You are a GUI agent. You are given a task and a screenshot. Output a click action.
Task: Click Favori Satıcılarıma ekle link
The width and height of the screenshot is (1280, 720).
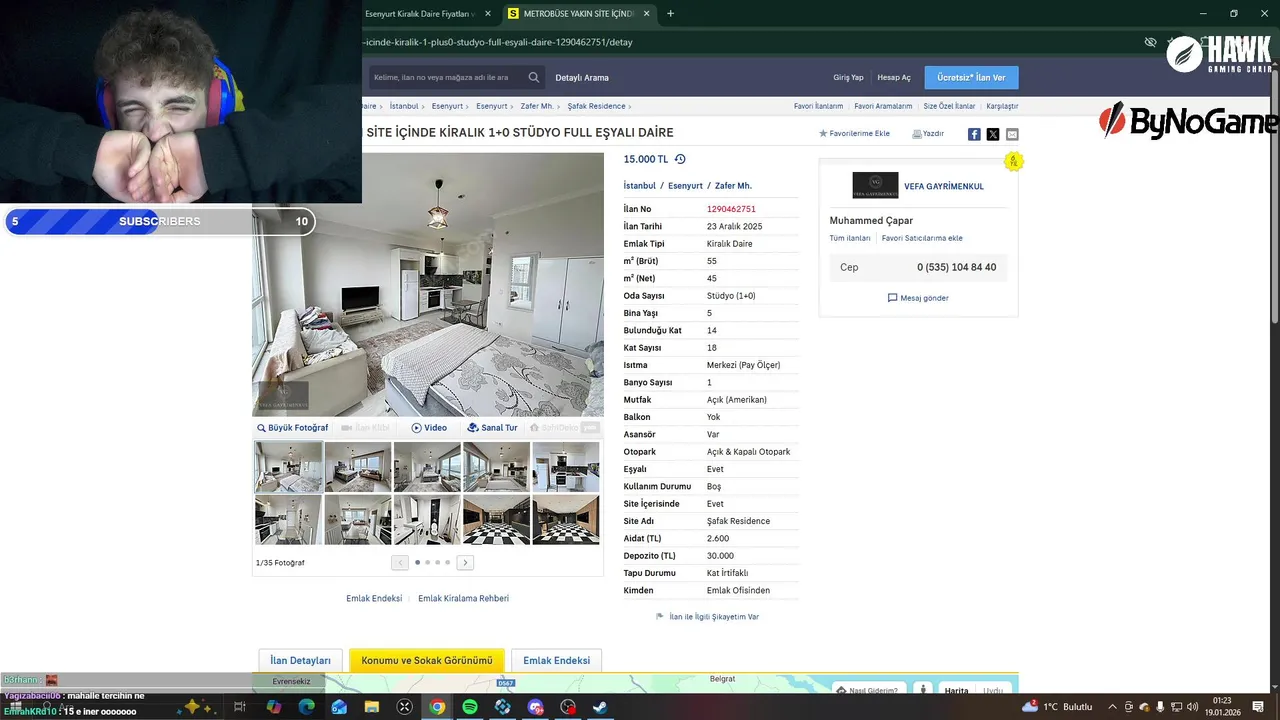click(922, 238)
